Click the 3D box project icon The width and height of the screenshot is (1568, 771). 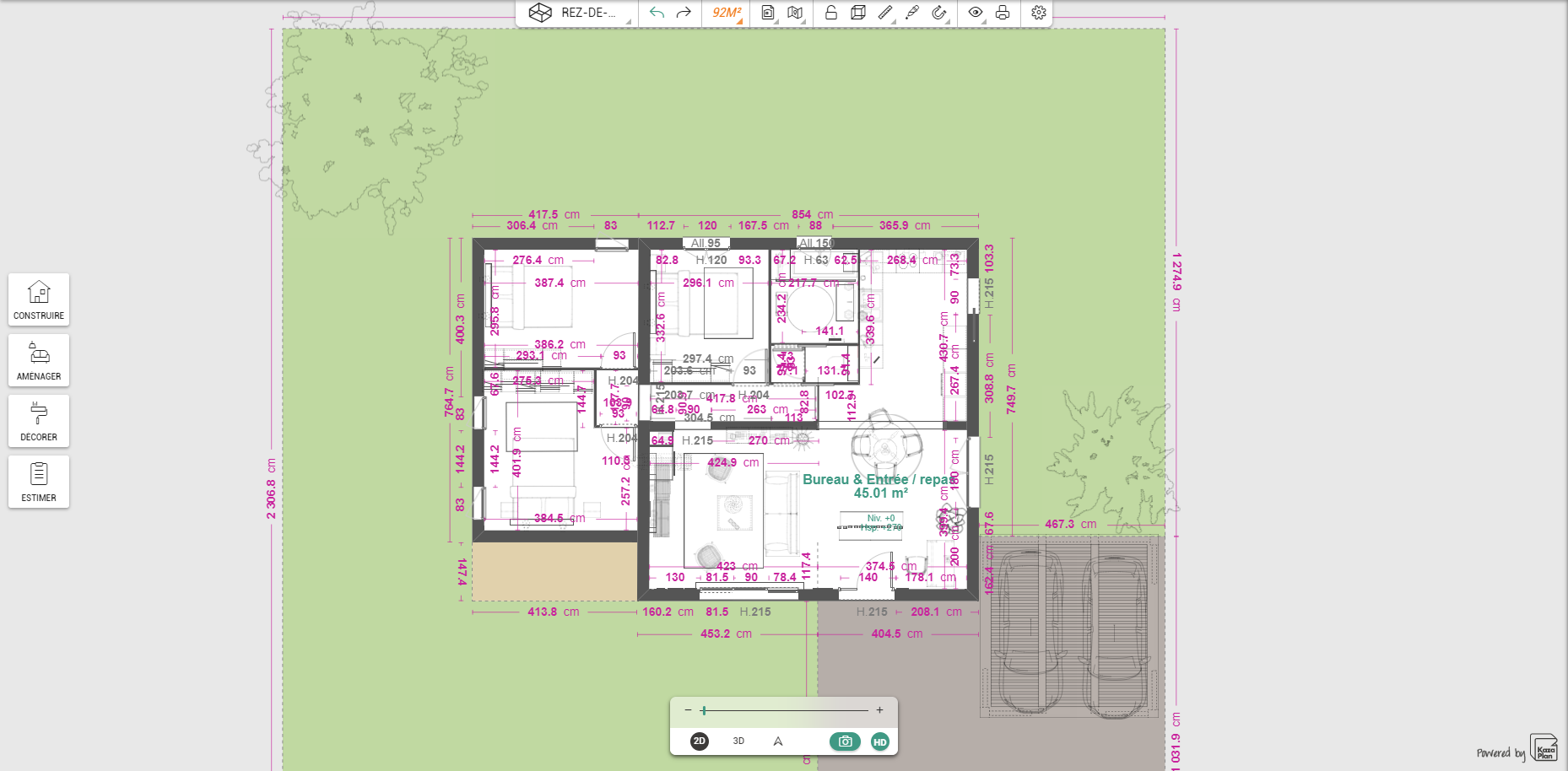(x=540, y=13)
